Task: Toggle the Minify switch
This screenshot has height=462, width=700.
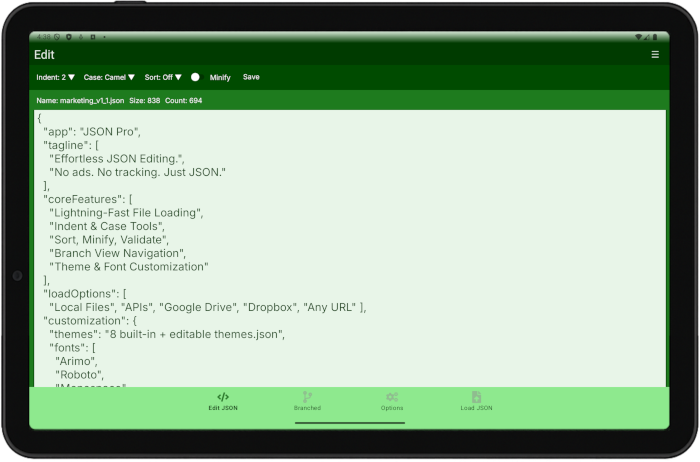Action: (196, 77)
